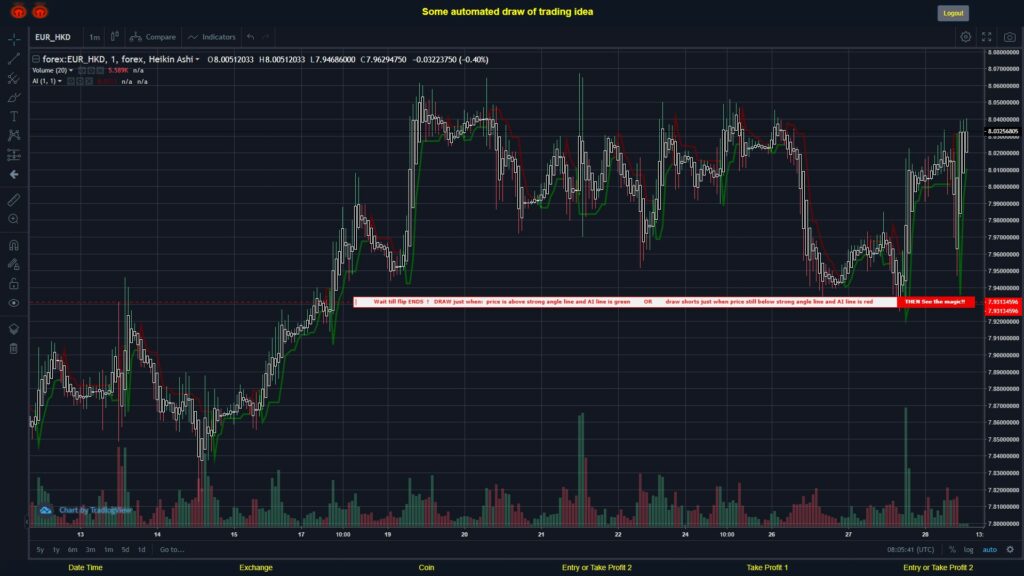Click the Date Time column header

click(x=86, y=568)
